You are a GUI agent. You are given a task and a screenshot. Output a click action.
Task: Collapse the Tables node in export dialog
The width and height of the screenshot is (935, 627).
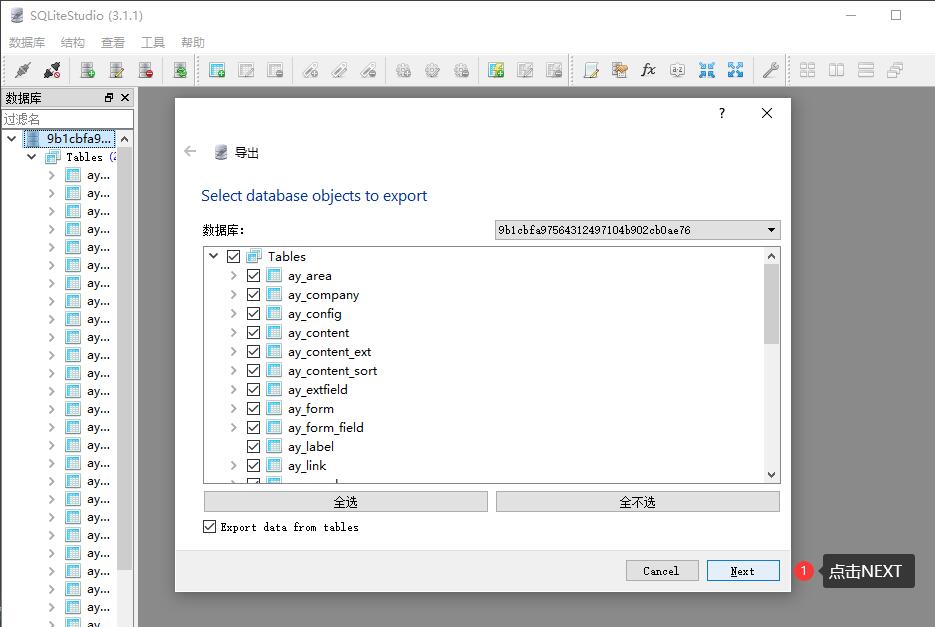(213, 256)
